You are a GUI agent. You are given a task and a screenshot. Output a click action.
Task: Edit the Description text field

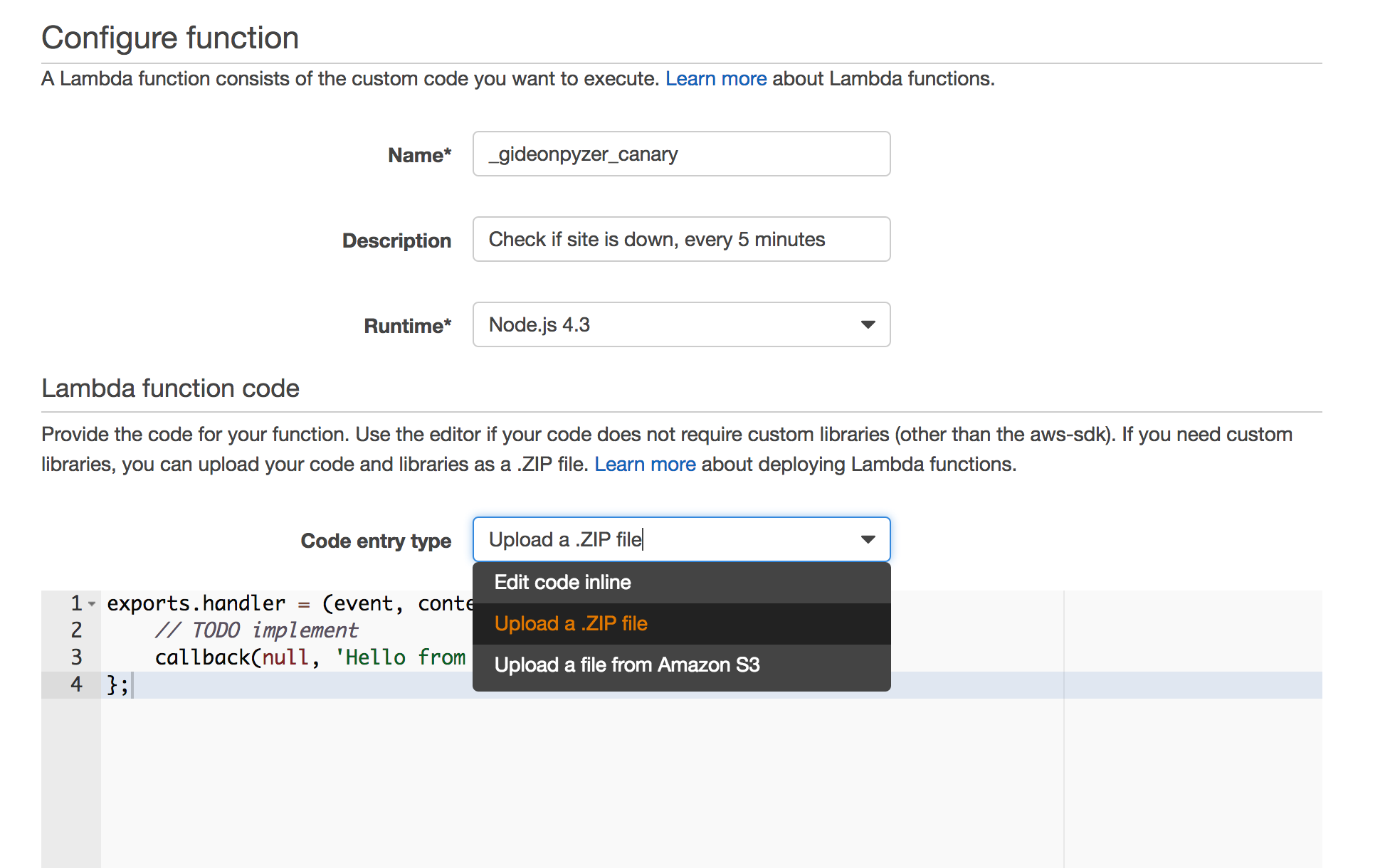point(680,239)
